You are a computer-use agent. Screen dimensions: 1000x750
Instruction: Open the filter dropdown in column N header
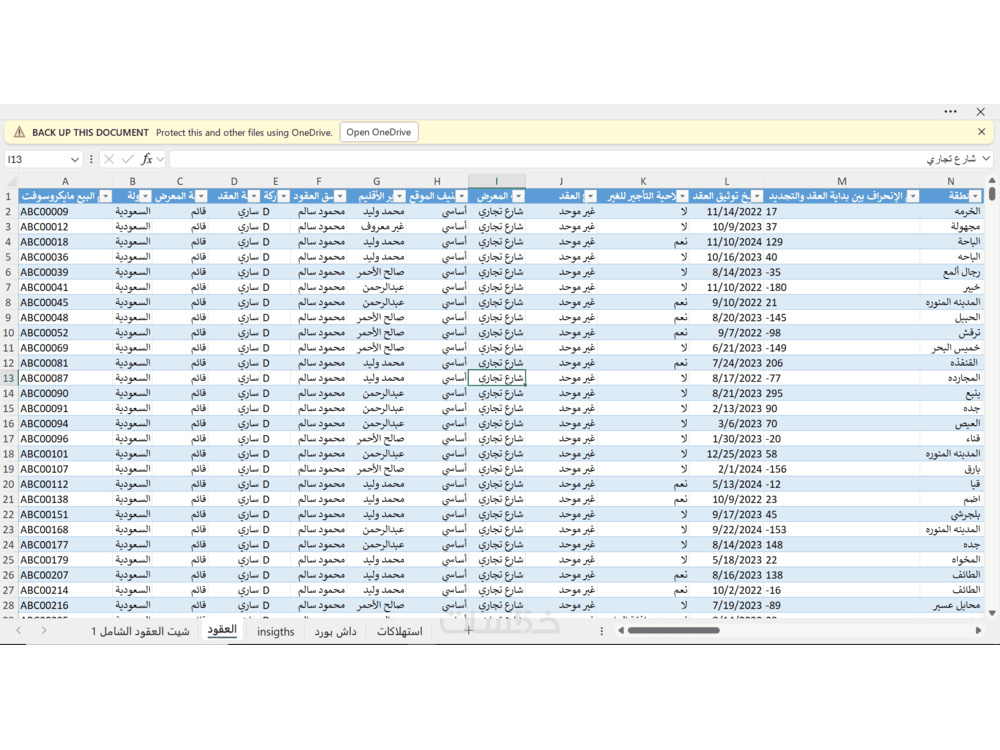click(975, 196)
